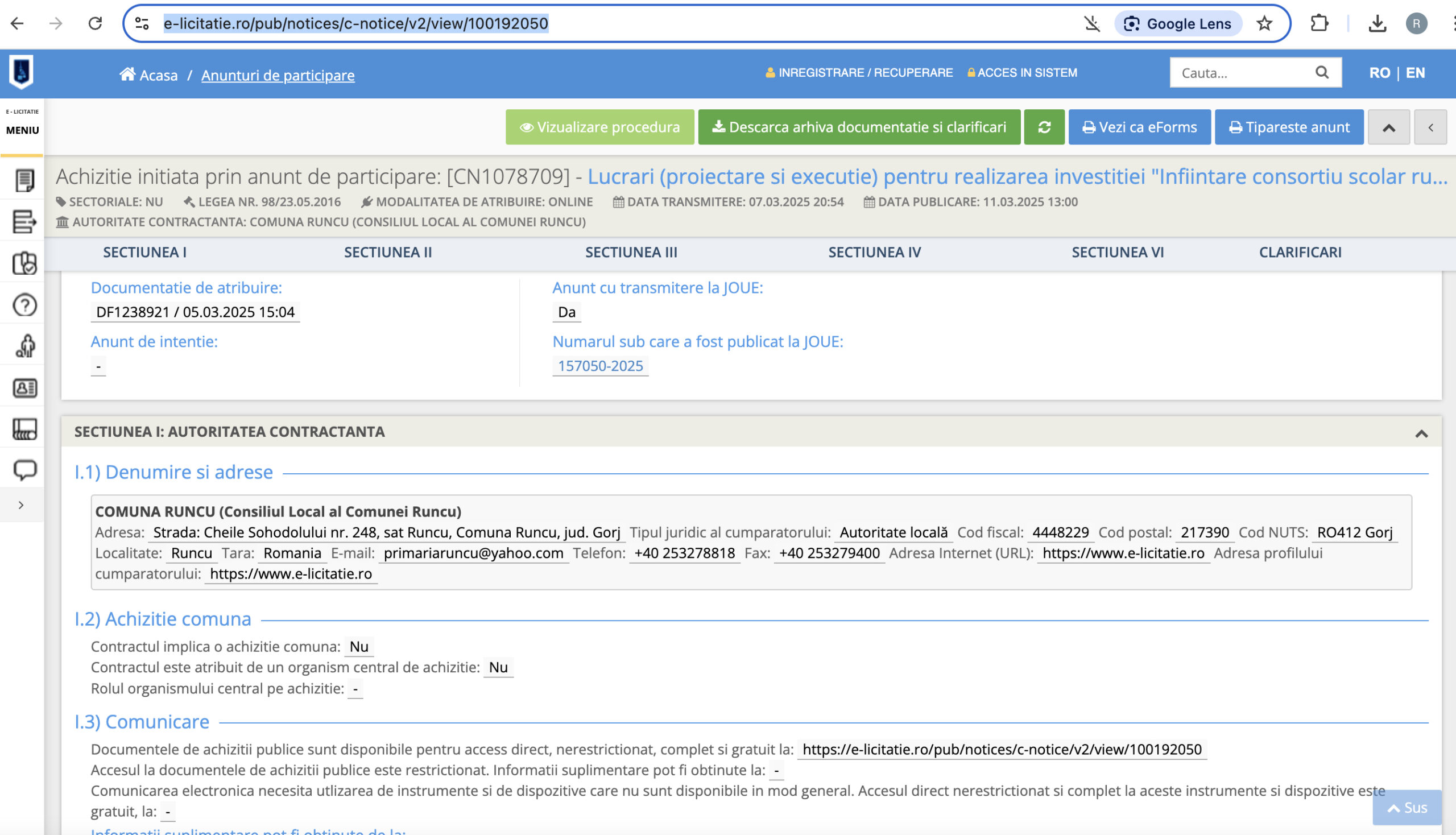Switch to the SECTIUNEA II tab
The image size is (1456, 835).
[x=388, y=253]
